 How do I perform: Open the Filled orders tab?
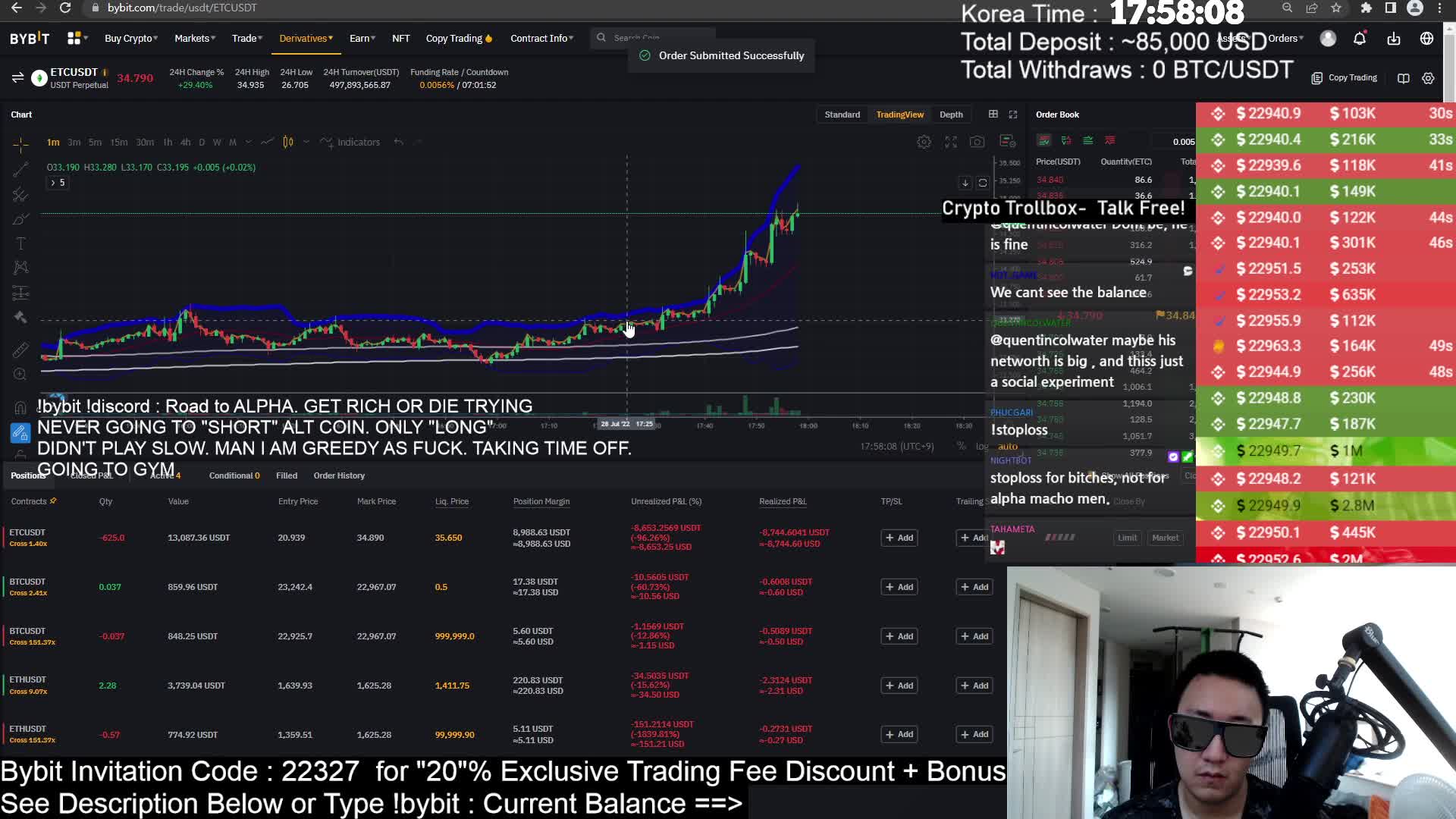click(x=287, y=475)
